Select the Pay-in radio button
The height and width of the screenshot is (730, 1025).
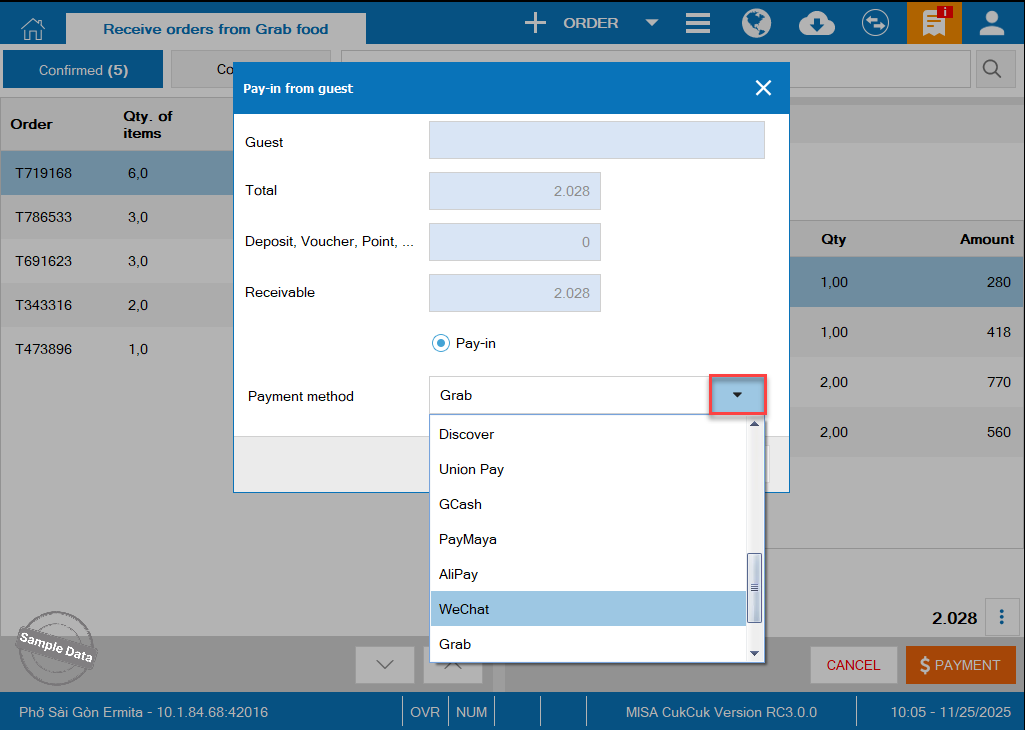tap(441, 343)
